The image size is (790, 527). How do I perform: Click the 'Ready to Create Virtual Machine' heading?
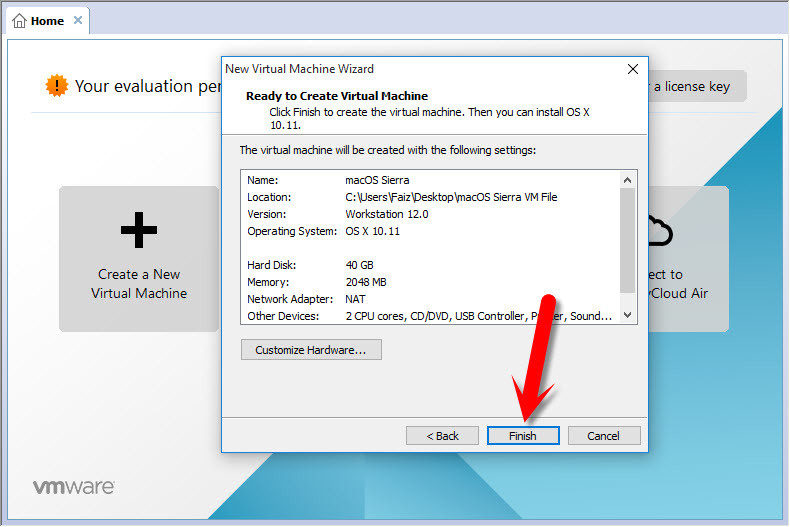coord(337,96)
